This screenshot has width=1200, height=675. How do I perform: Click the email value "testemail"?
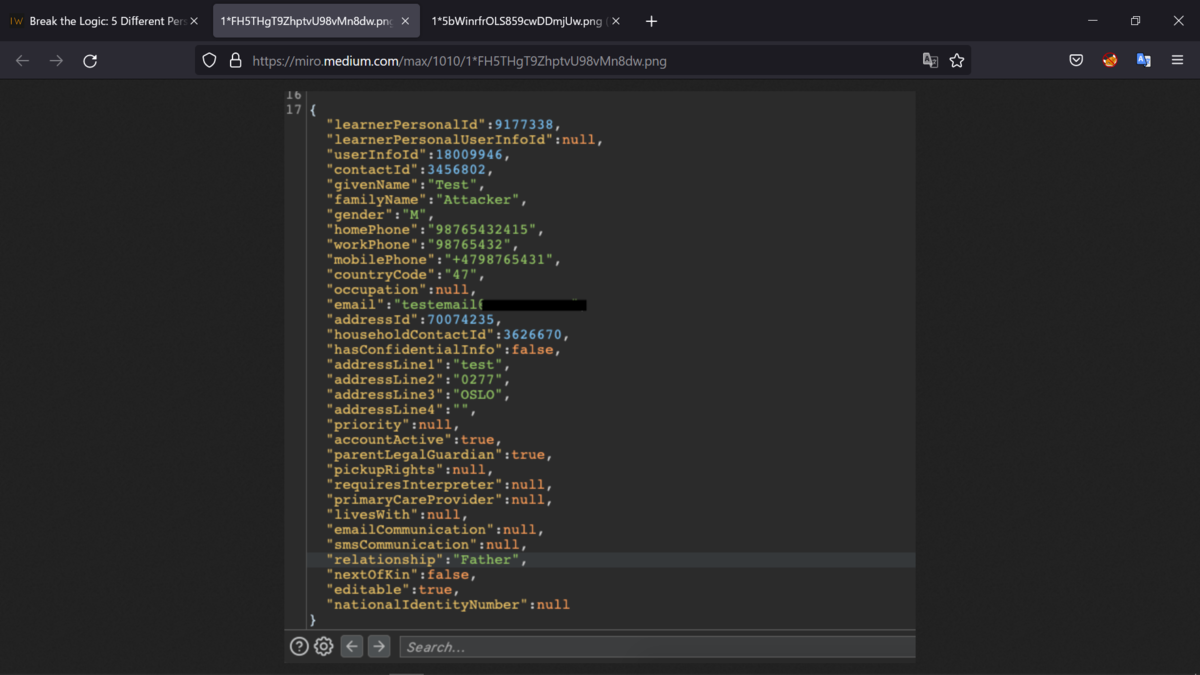point(438,304)
